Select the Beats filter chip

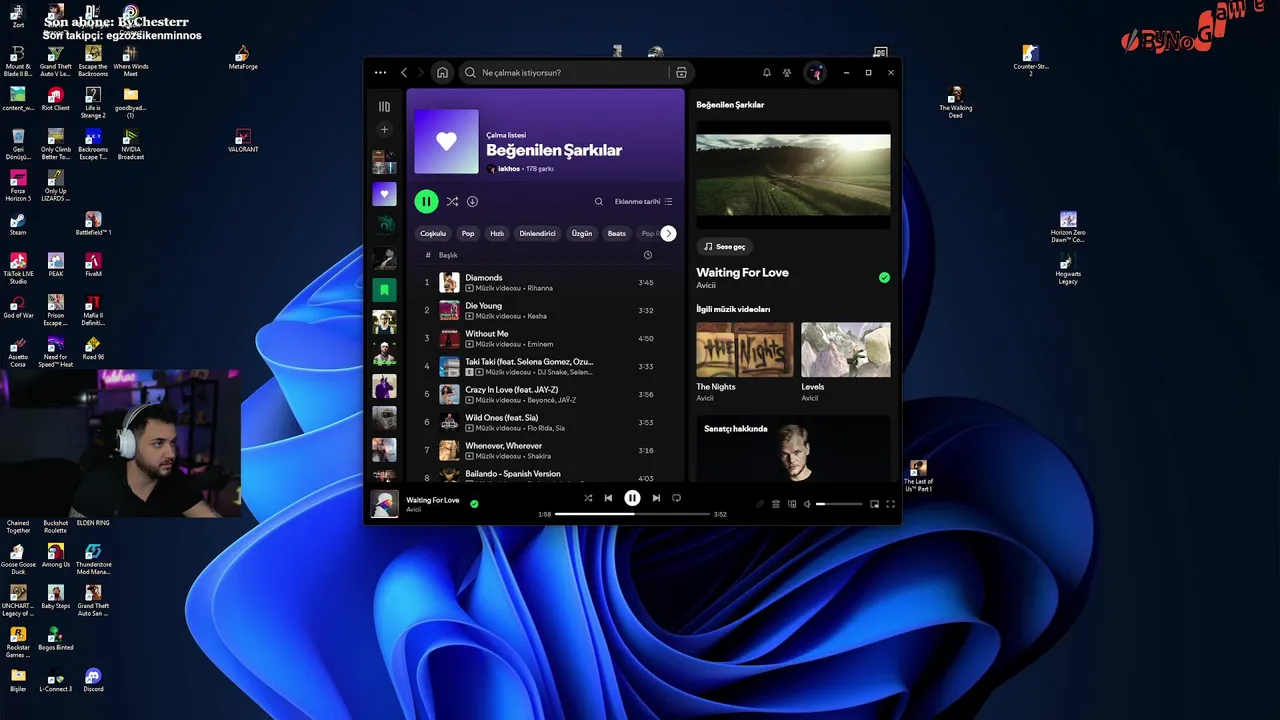coord(617,233)
